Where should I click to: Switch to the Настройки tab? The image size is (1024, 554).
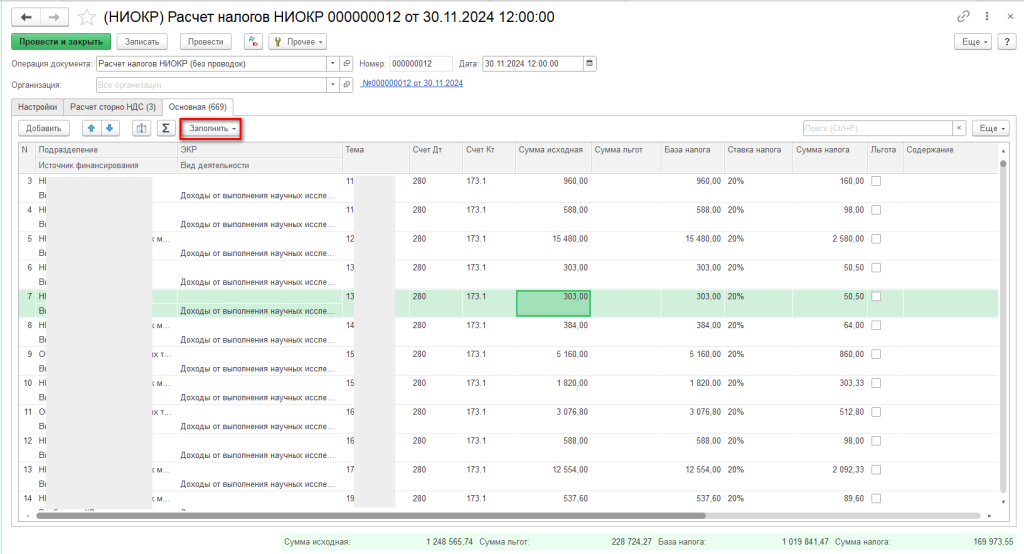pos(36,106)
